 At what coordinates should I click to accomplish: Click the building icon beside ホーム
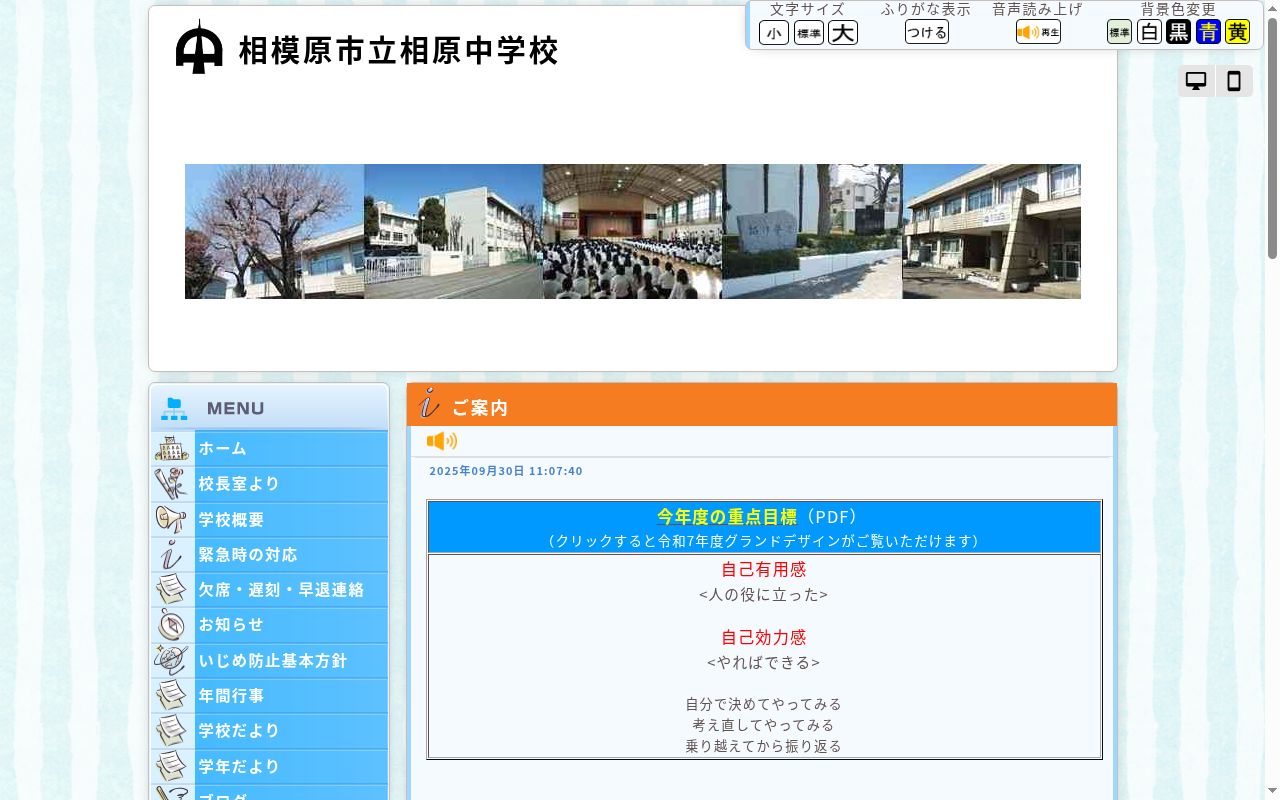pos(172,448)
